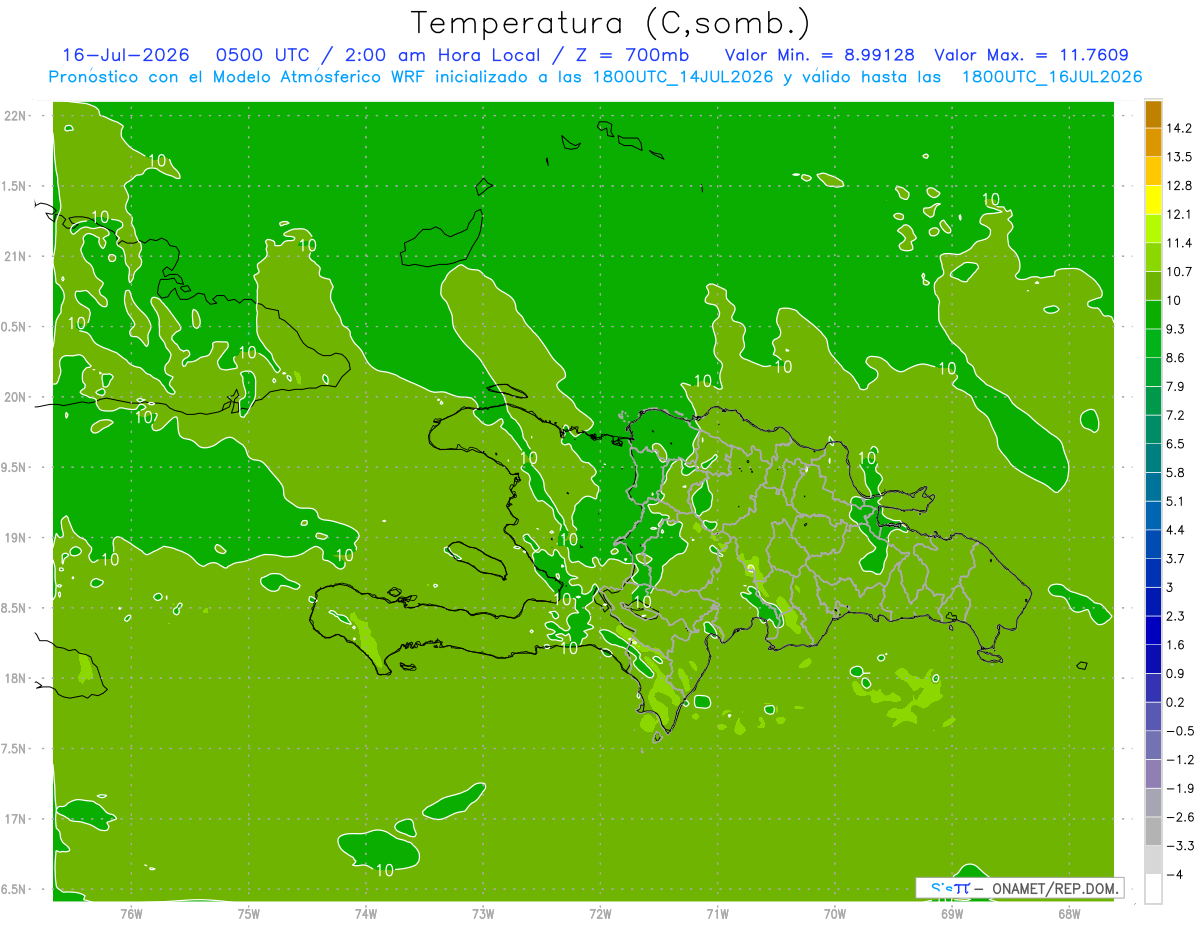
Task: Click the 7.2 colorbar value
Action: (1176, 415)
